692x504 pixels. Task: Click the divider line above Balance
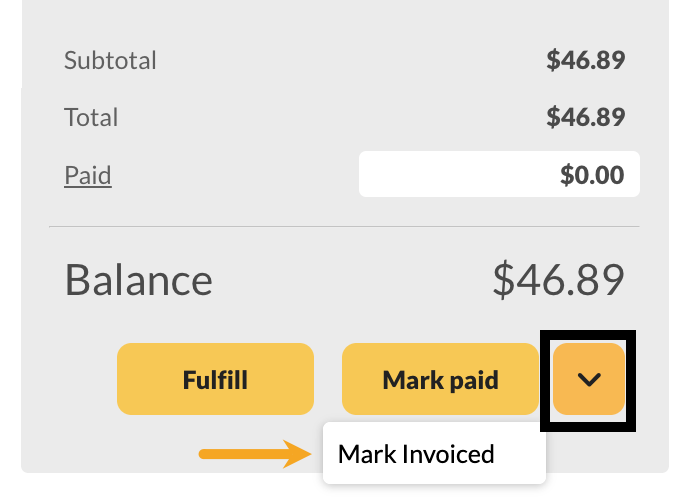[344, 227]
